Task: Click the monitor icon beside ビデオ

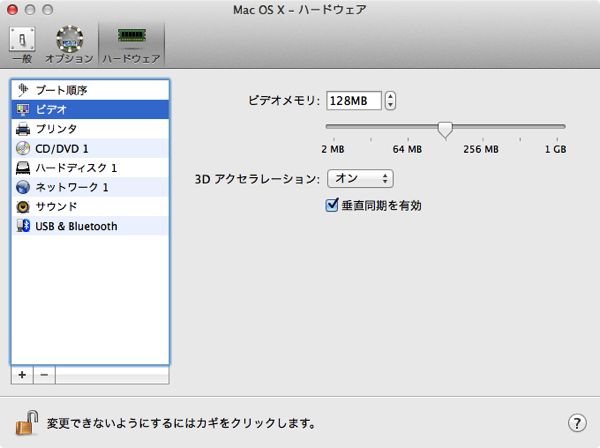Action: [23, 110]
